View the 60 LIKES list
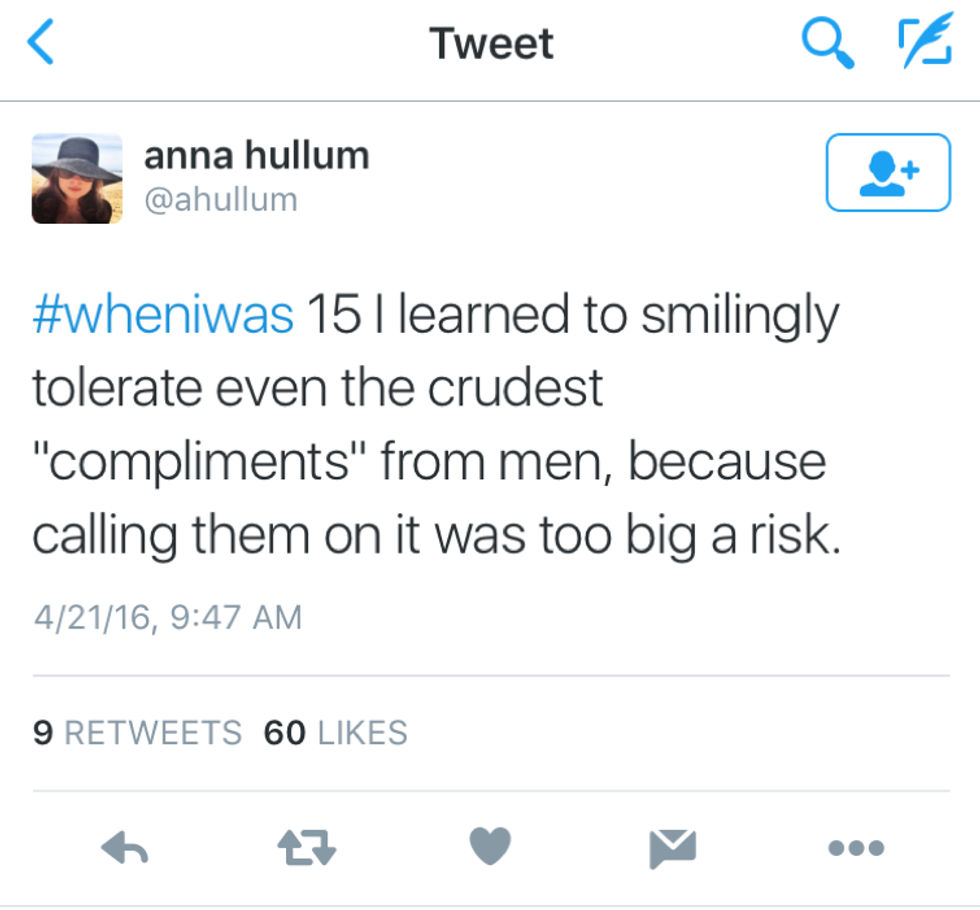Screen dimensions: 980x910 [x=335, y=733]
